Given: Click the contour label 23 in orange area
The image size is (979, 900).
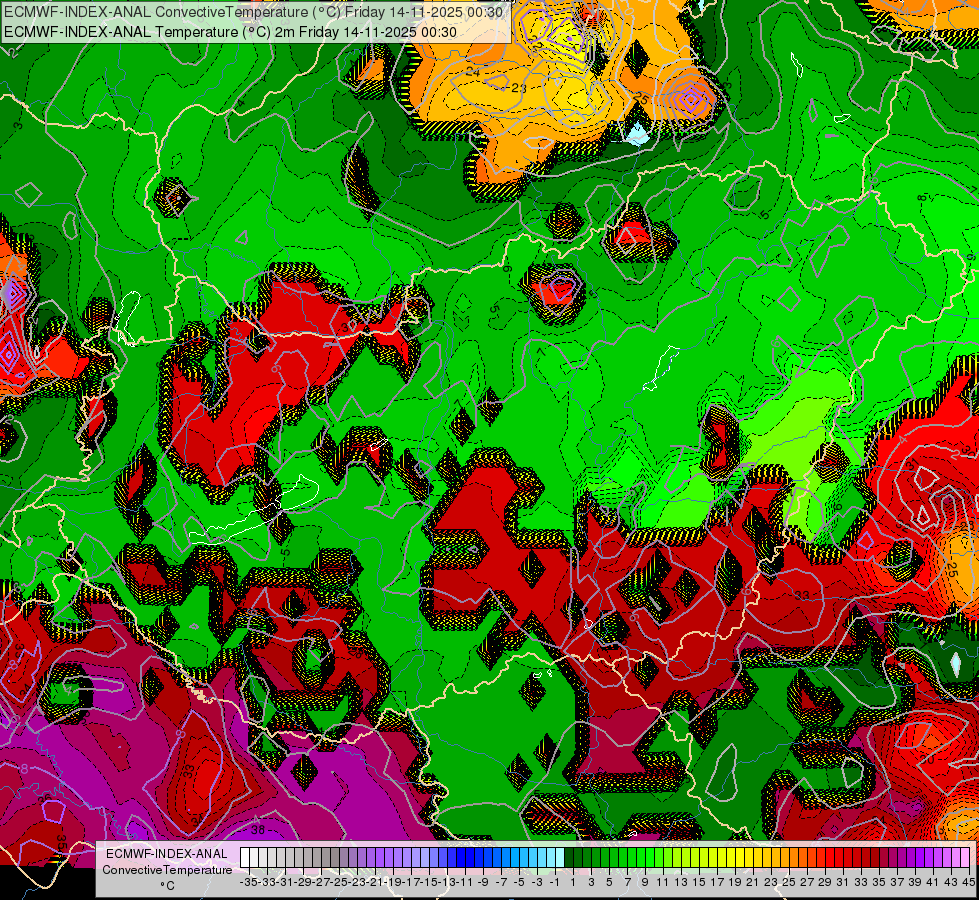Looking at the screenshot, I should (x=519, y=88).
